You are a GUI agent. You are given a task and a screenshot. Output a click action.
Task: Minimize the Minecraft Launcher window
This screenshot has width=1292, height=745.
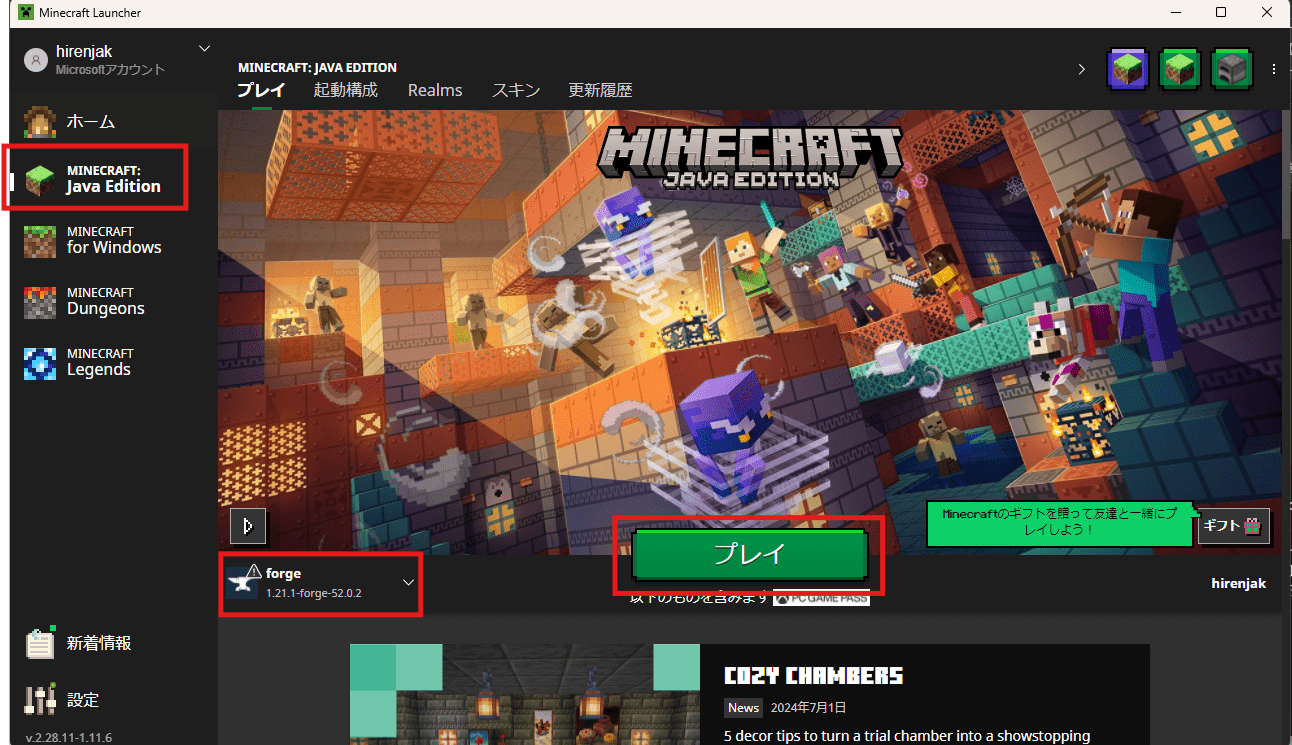(1175, 12)
